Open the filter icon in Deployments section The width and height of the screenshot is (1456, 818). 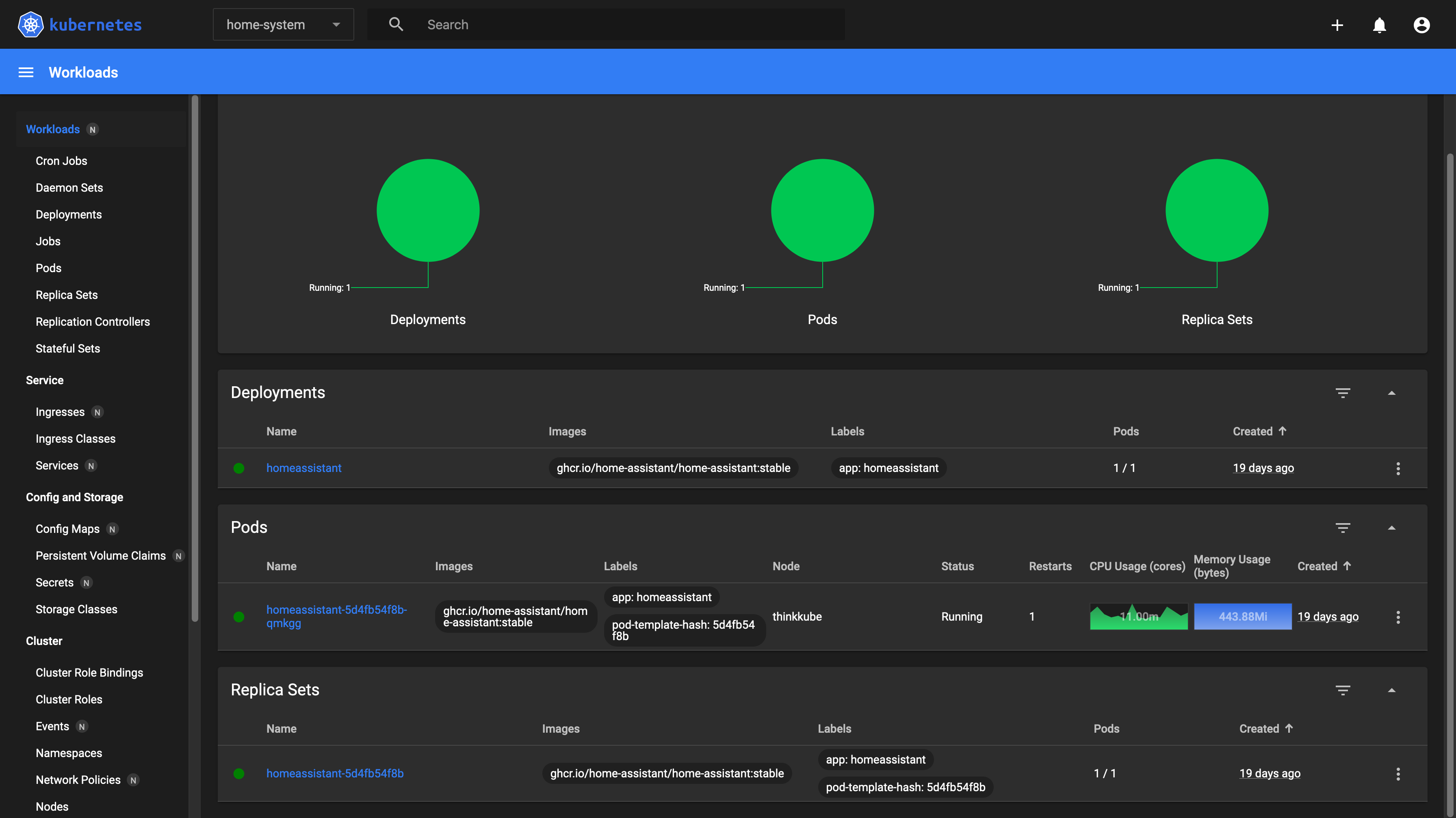(x=1343, y=393)
